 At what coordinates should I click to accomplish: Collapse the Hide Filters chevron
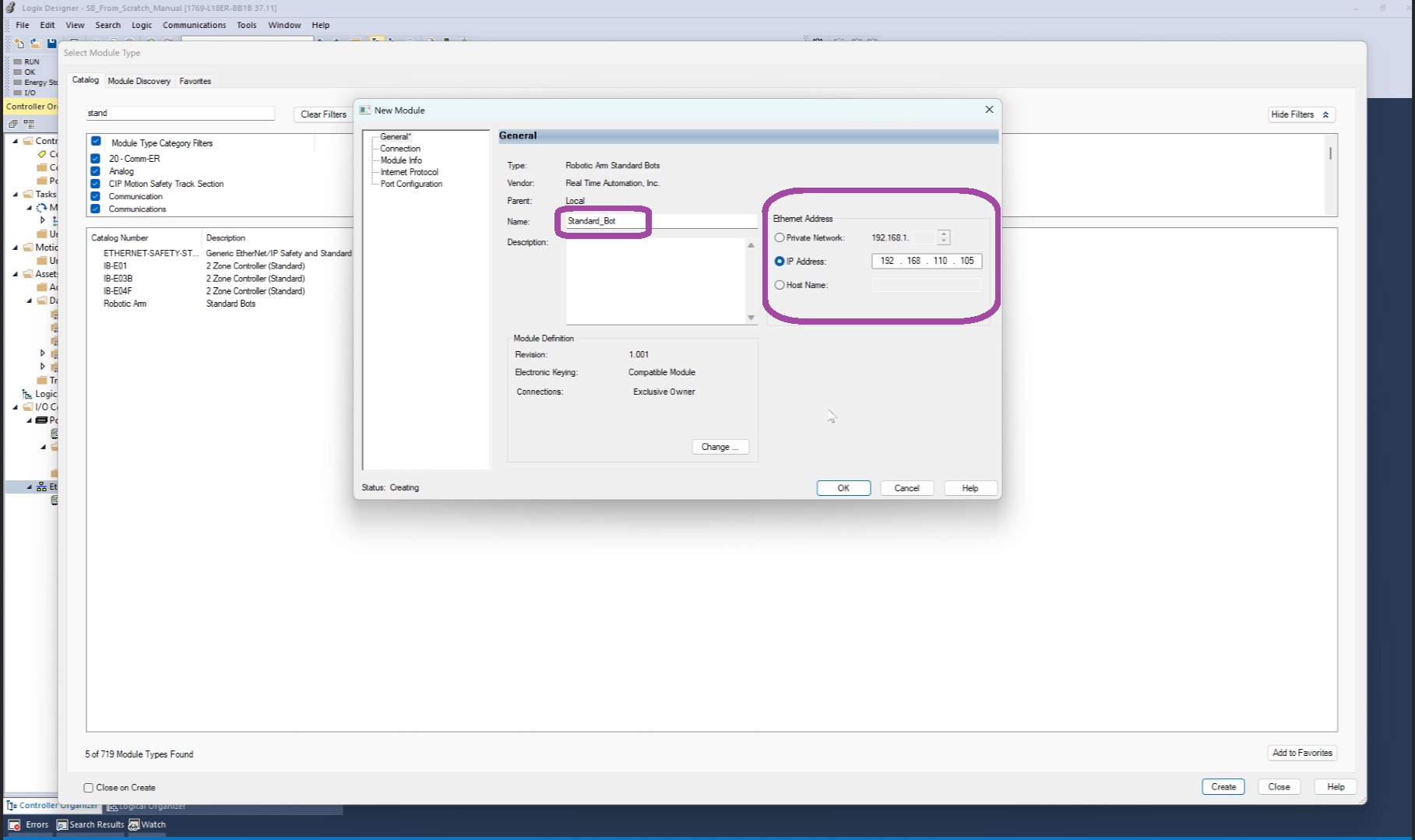(x=1325, y=114)
